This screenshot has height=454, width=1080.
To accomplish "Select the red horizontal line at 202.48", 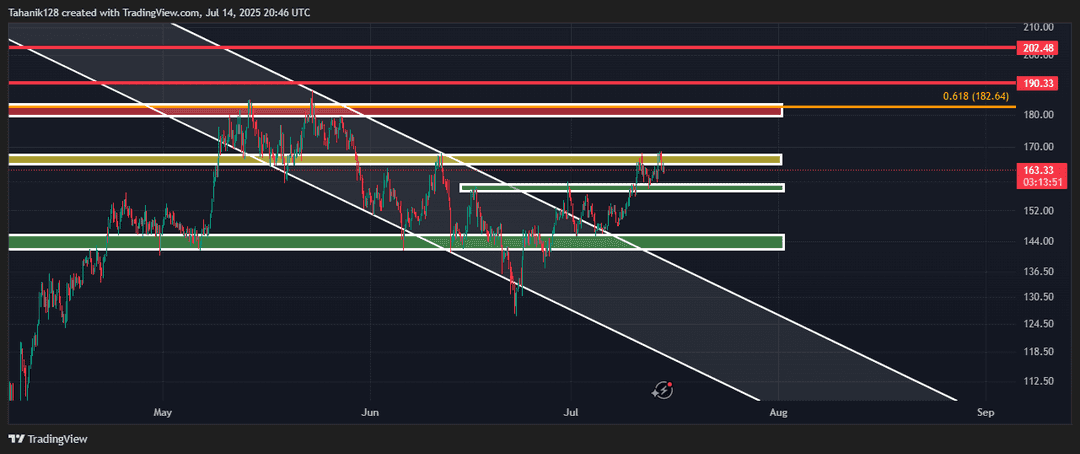I will [x=511, y=48].
